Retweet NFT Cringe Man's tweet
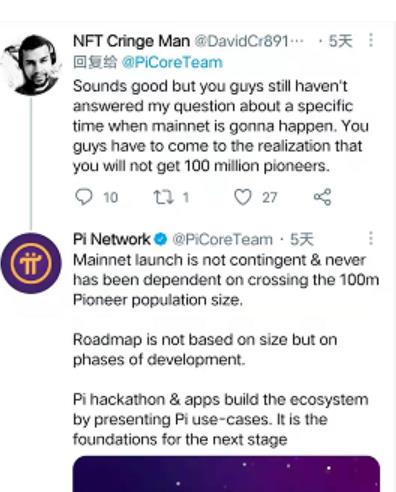The height and width of the screenshot is (492, 396). (163, 197)
